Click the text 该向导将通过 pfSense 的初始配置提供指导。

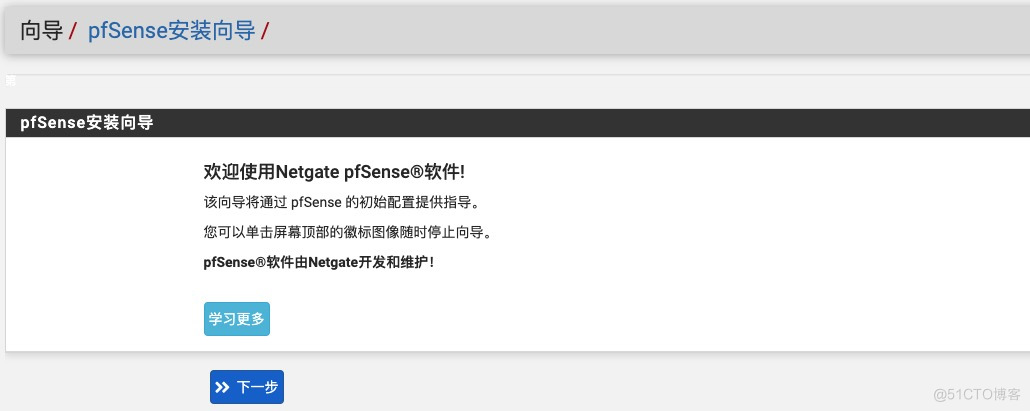point(342,202)
